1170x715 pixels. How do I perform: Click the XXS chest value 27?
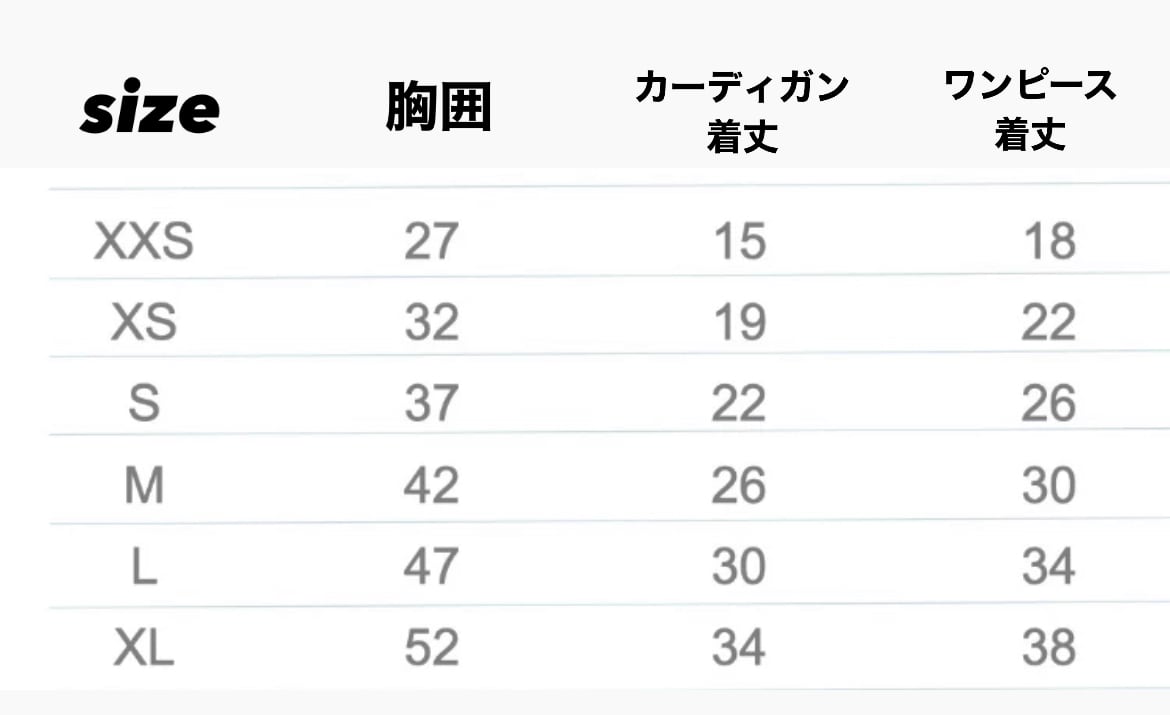coord(431,241)
